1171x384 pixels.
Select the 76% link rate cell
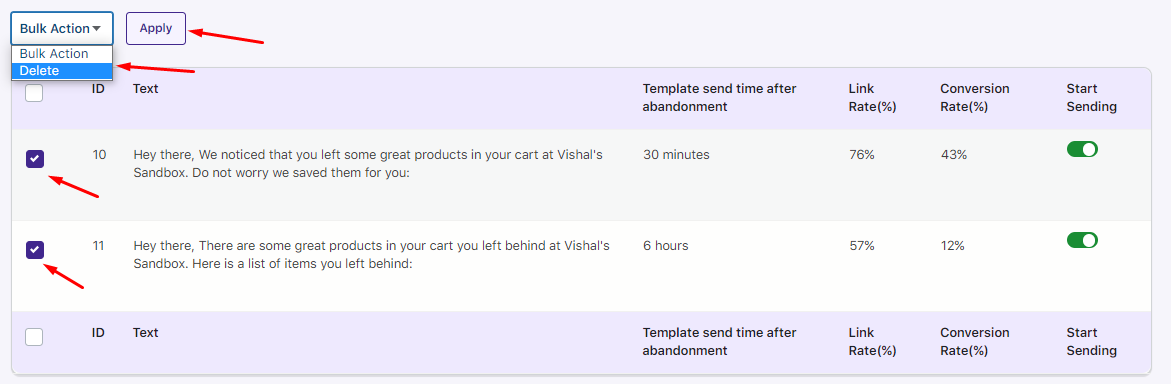point(862,155)
